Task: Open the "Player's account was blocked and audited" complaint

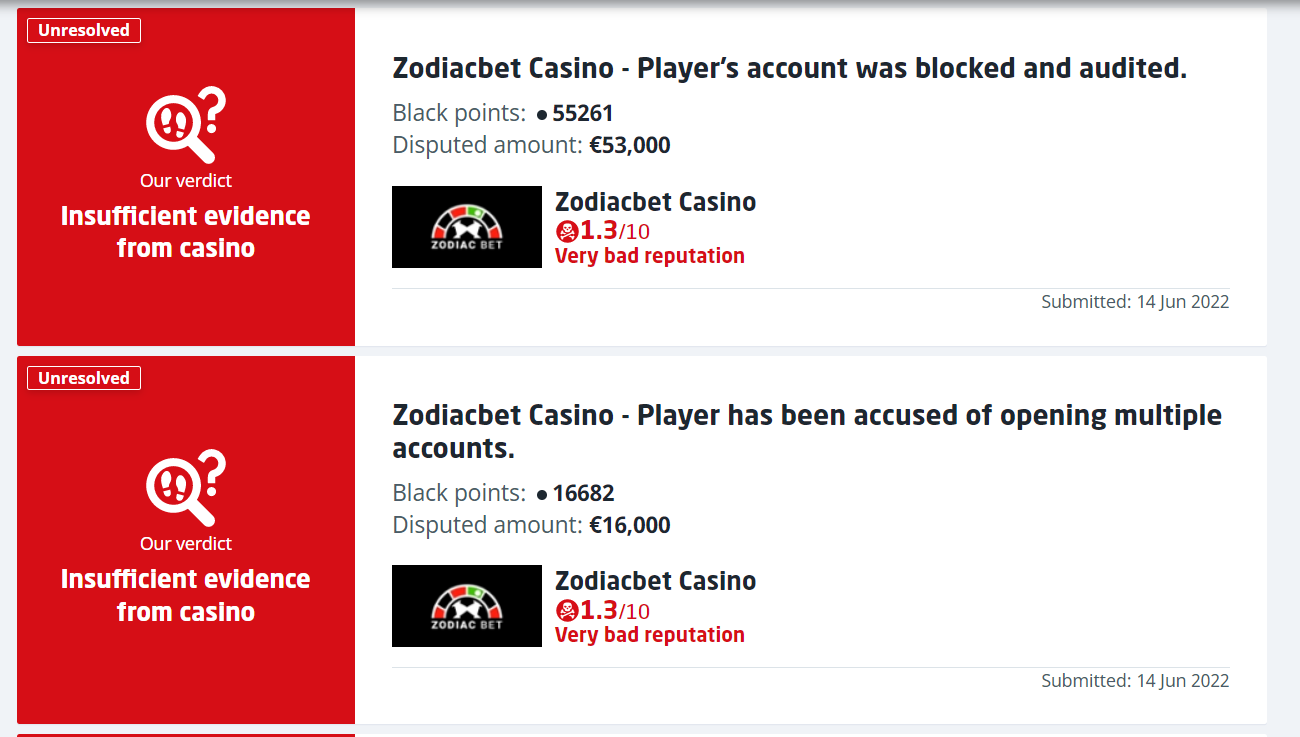Action: [789, 68]
